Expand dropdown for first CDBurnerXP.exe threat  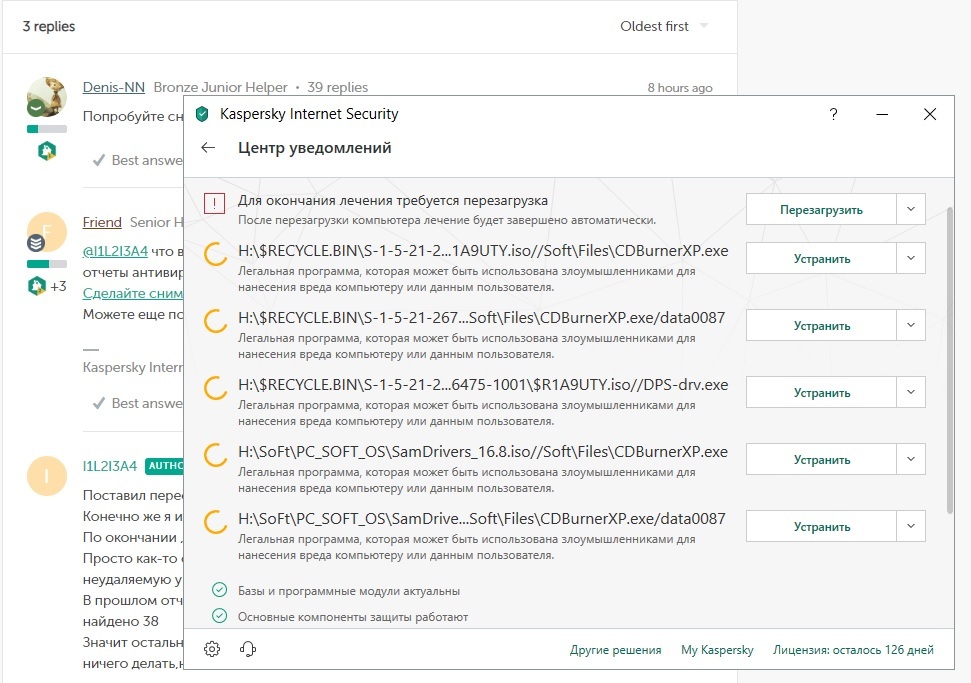910,258
